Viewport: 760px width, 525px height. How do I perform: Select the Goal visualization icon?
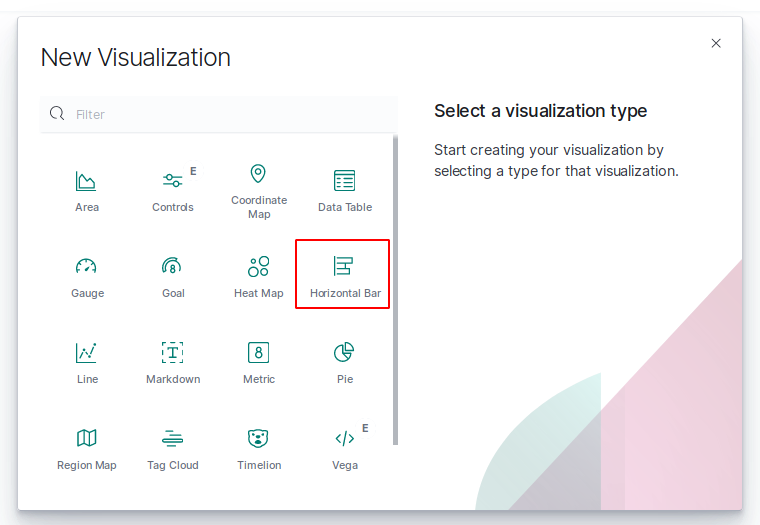(x=172, y=266)
